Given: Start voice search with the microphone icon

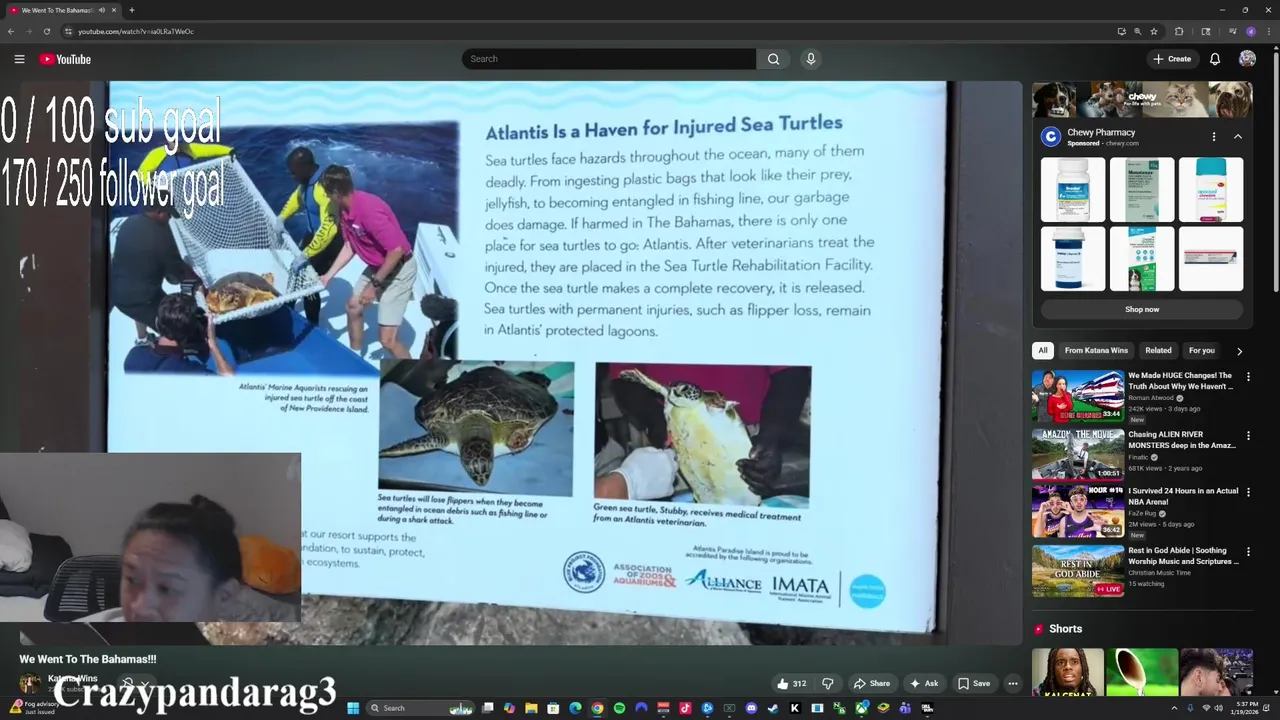Looking at the screenshot, I should coord(811,59).
